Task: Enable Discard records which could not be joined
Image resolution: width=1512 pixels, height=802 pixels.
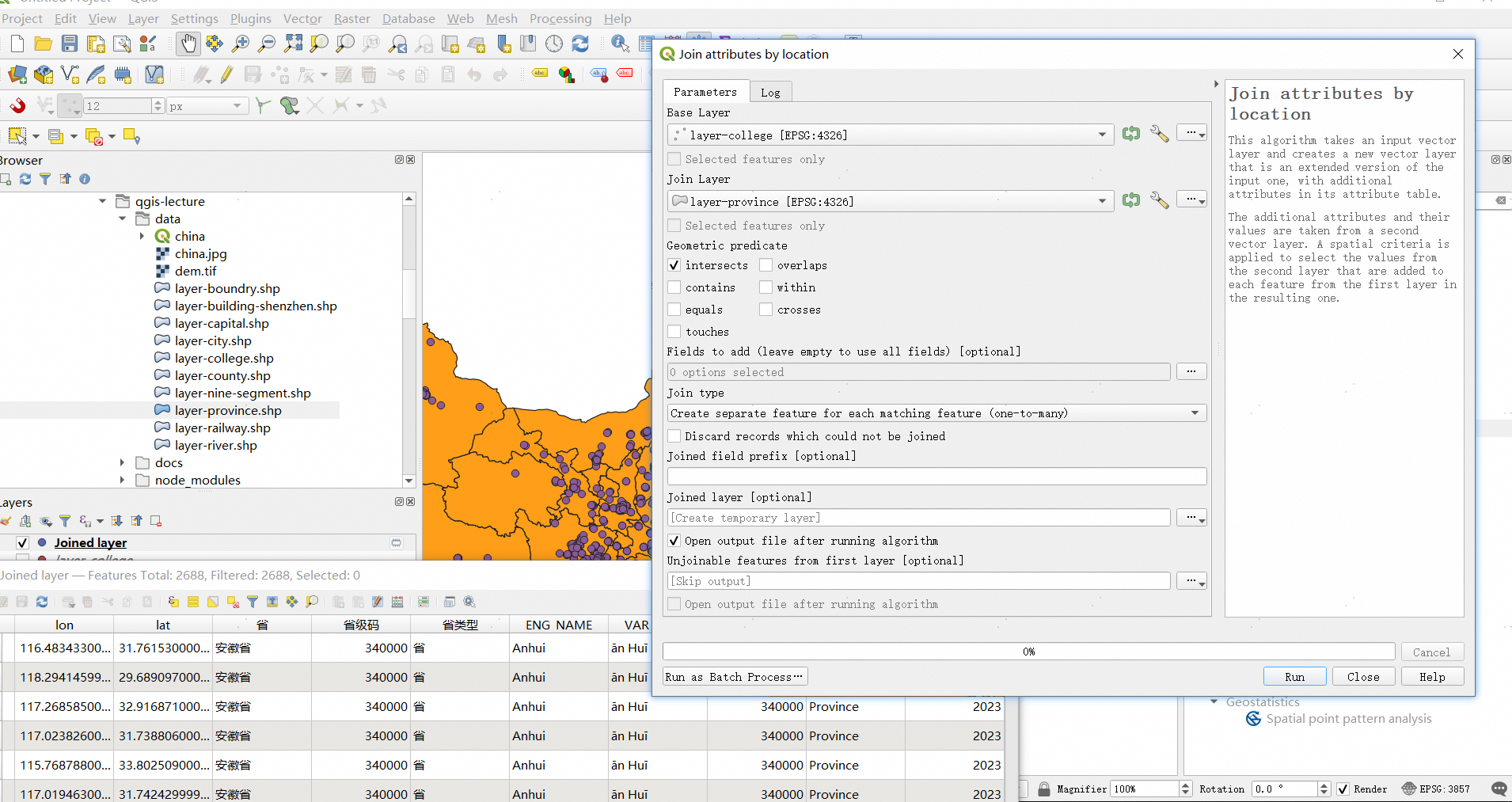Action: point(674,436)
